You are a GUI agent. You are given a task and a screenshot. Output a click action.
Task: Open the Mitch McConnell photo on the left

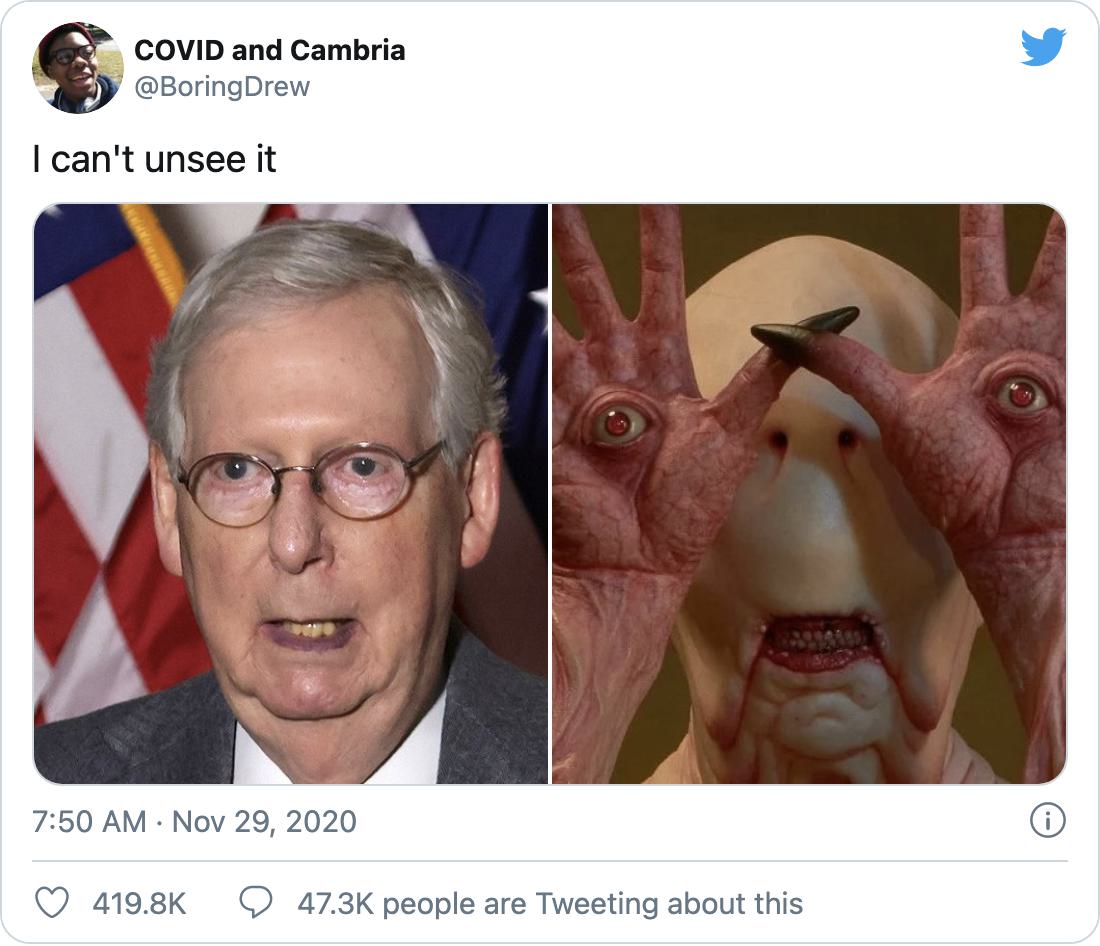click(290, 493)
